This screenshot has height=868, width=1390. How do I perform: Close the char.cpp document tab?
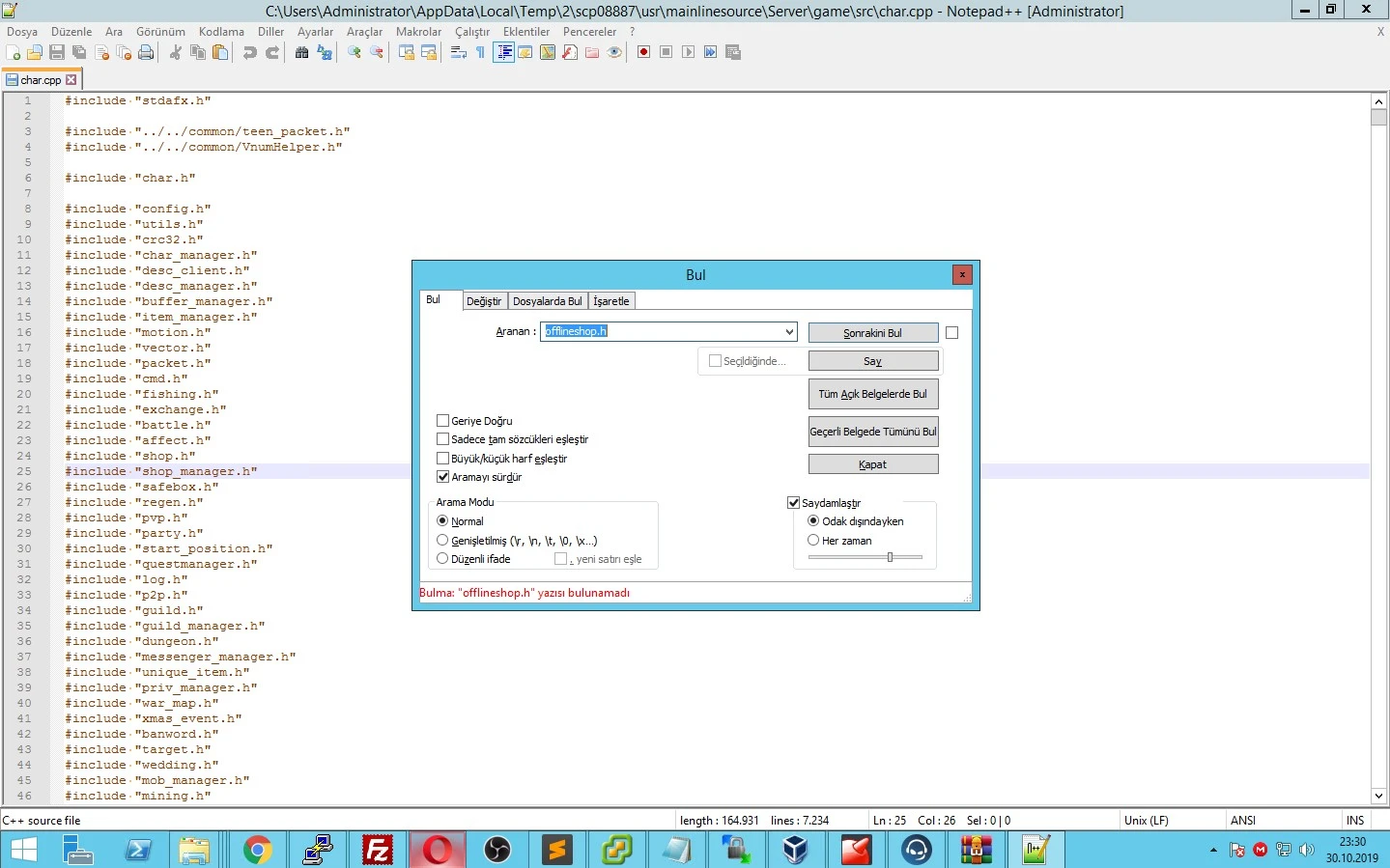[71, 80]
